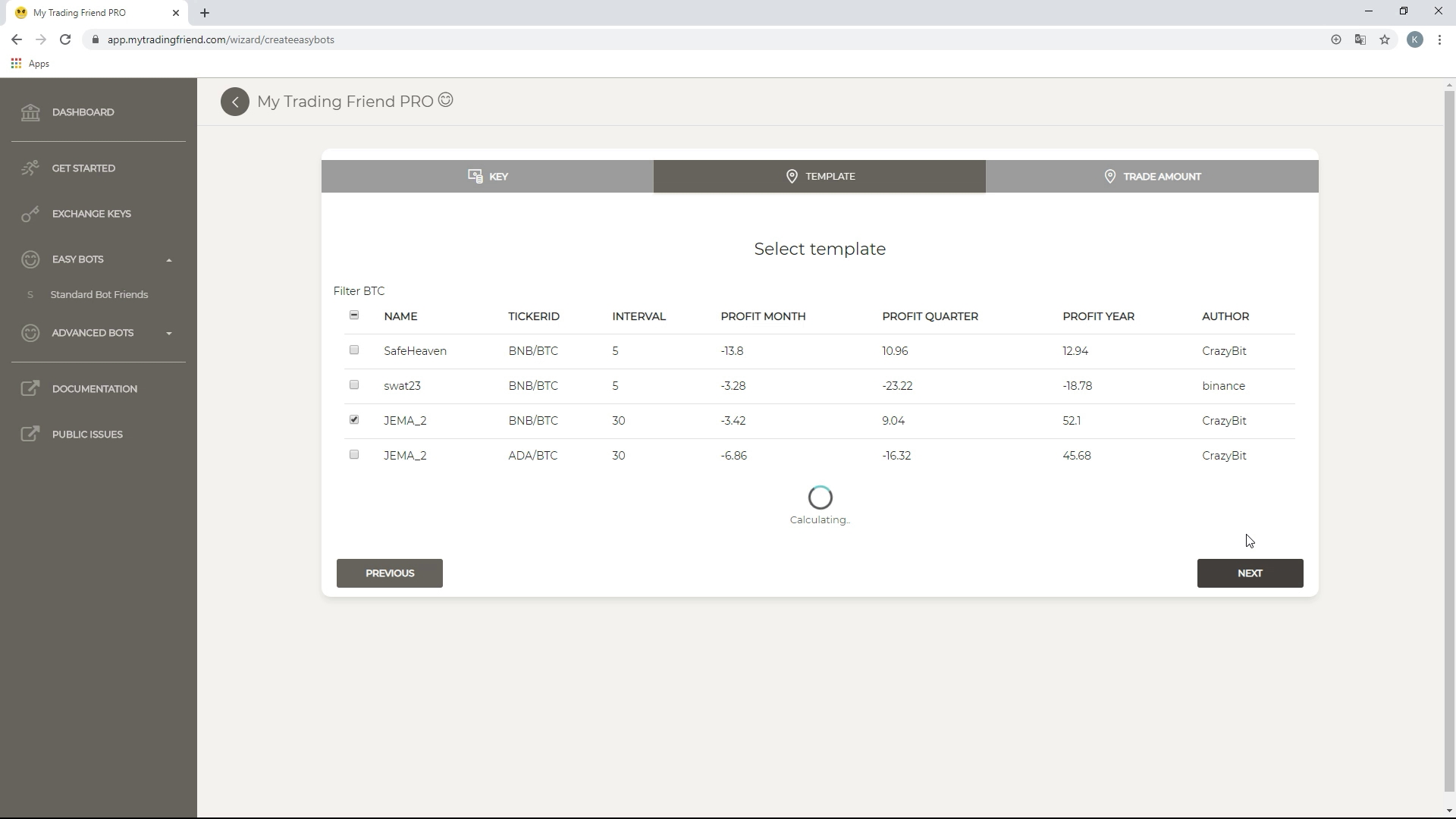Open Documentation via its external-link icon

pyautogui.click(x=30, y=388)
